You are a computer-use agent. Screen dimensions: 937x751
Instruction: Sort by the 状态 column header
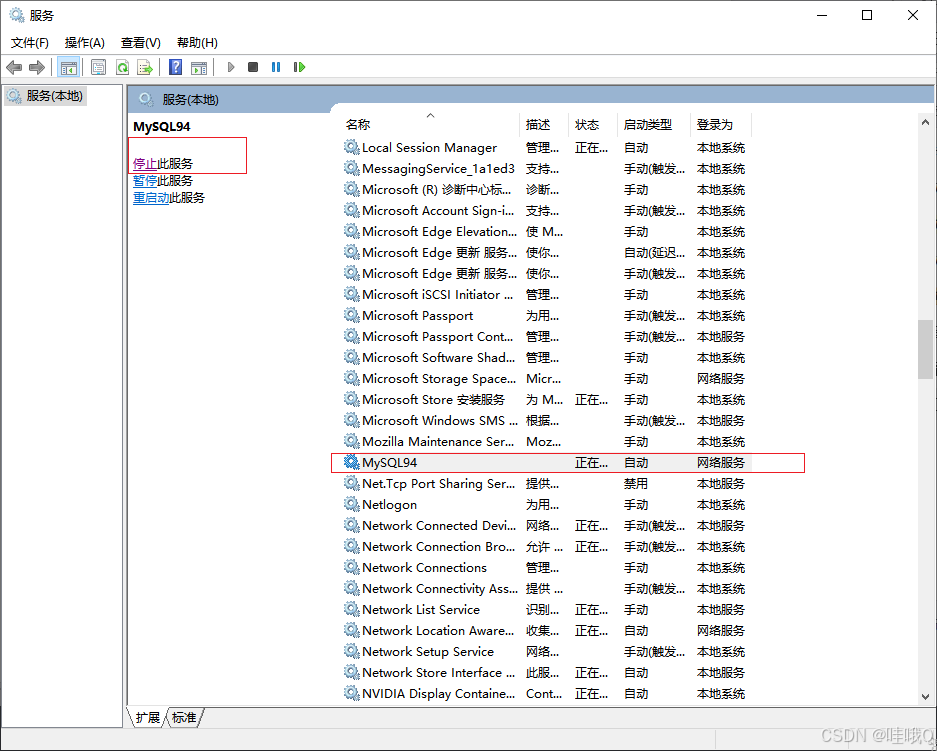pos(592,124)
